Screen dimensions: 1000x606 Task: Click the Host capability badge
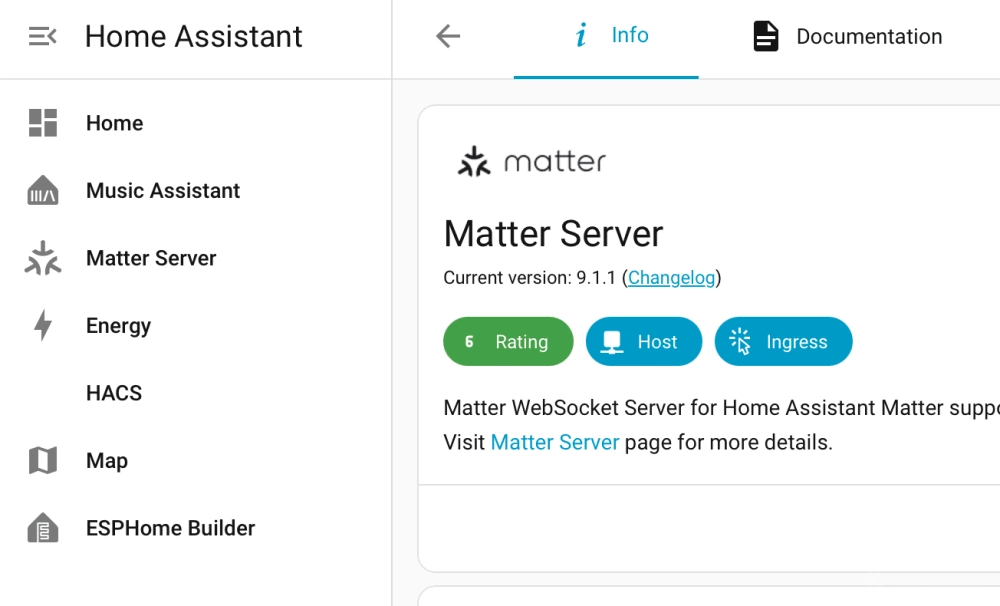coord(643,341)
